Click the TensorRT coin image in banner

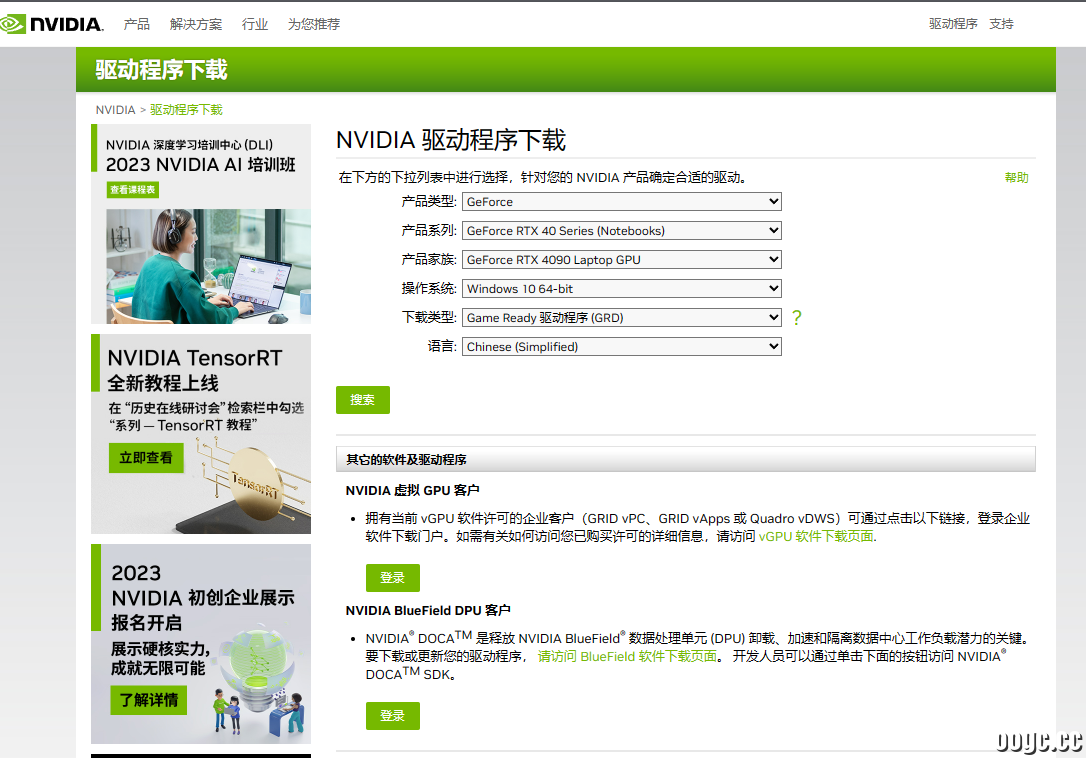tap(255, 483)
